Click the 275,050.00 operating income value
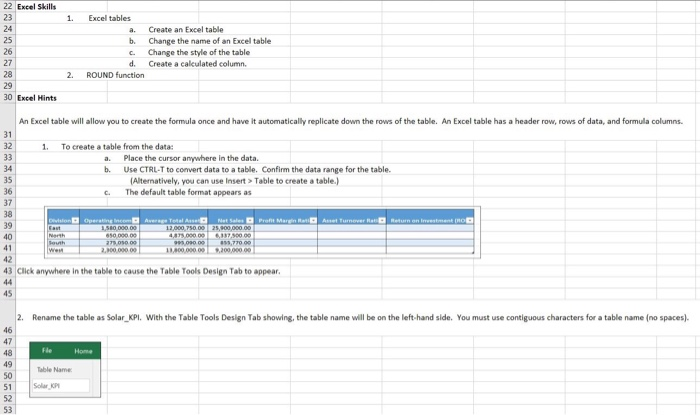The image size is (700, 415). pos(121,243)
